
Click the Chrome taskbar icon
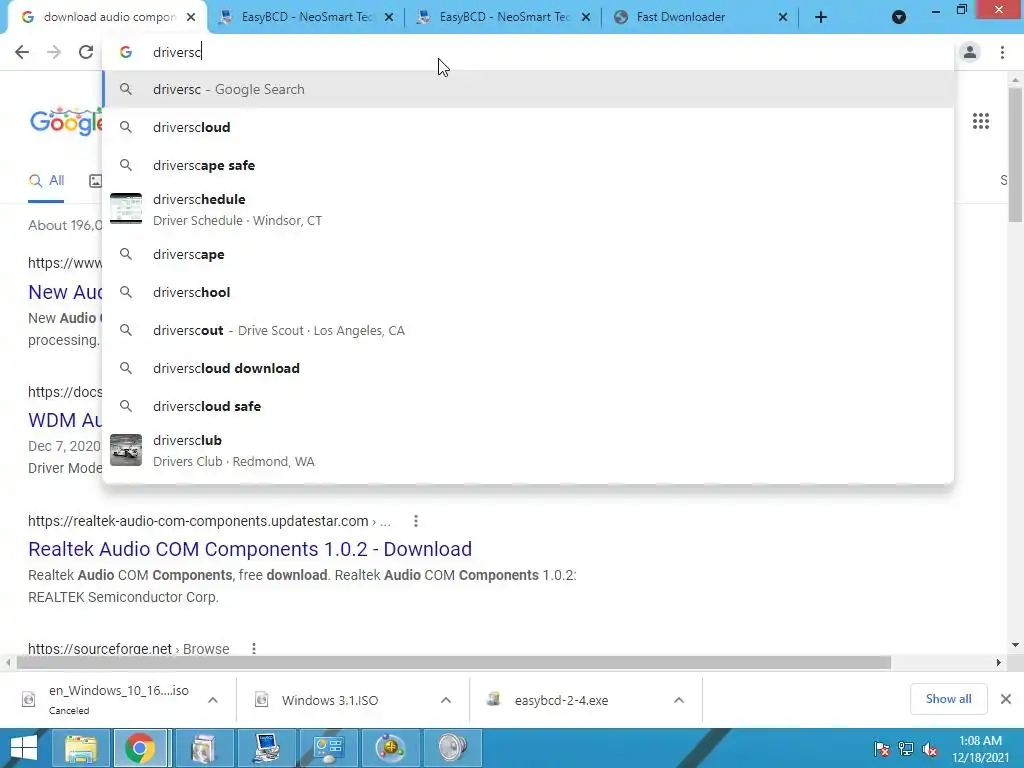(x=140, y=748)
